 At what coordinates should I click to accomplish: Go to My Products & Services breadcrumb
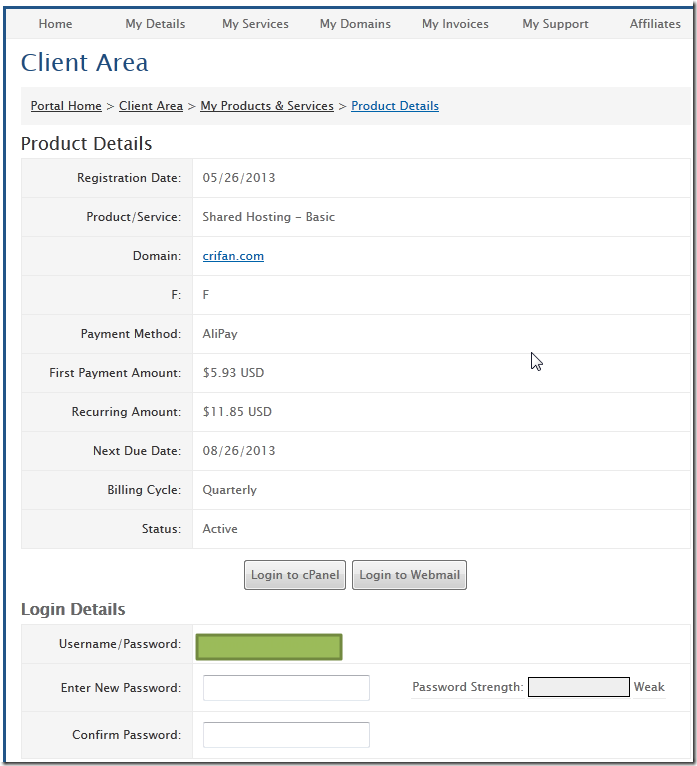(267, 106)
